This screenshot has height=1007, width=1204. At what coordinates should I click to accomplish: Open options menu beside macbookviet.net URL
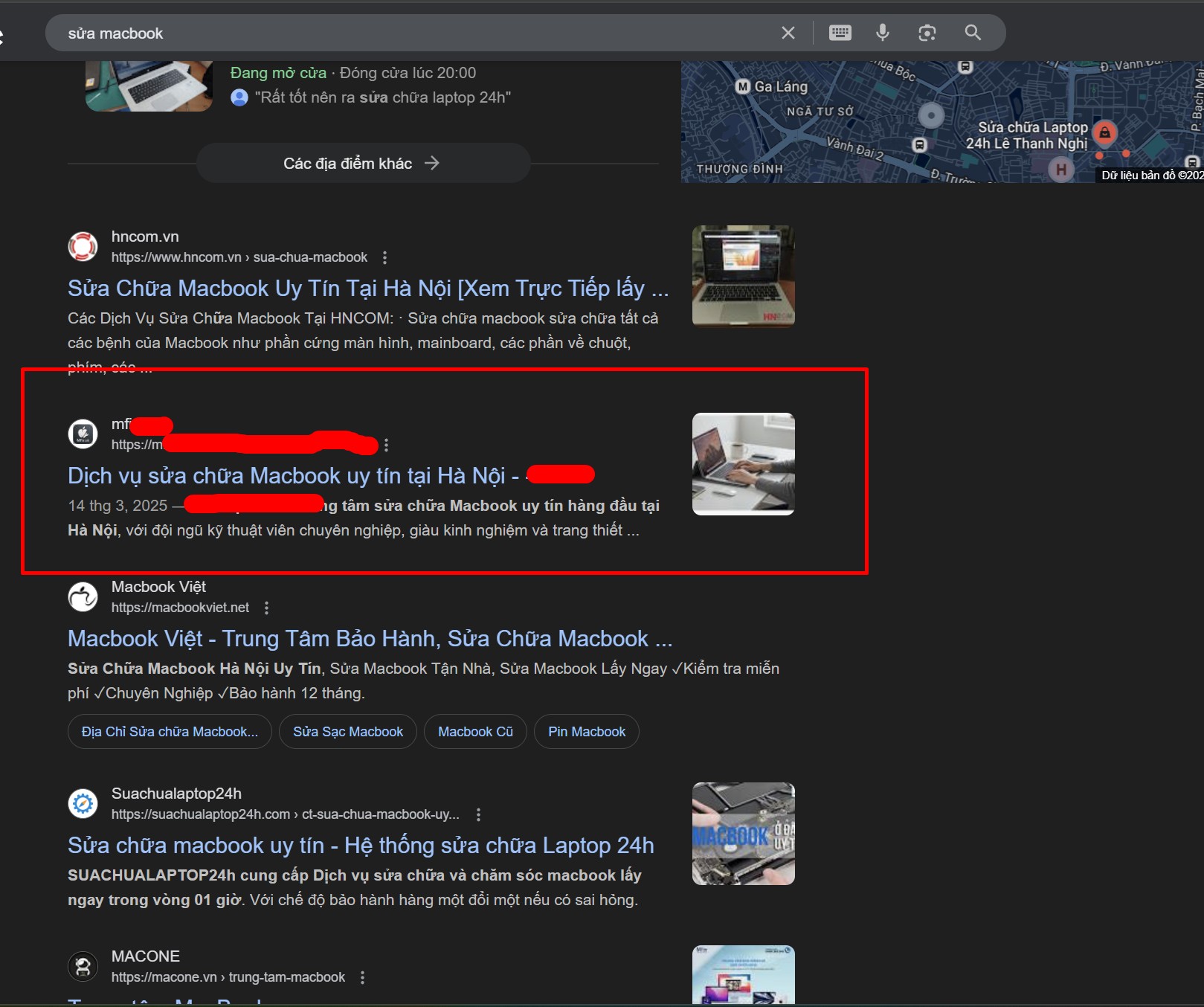pyautogui.click(x=266, y=608)
